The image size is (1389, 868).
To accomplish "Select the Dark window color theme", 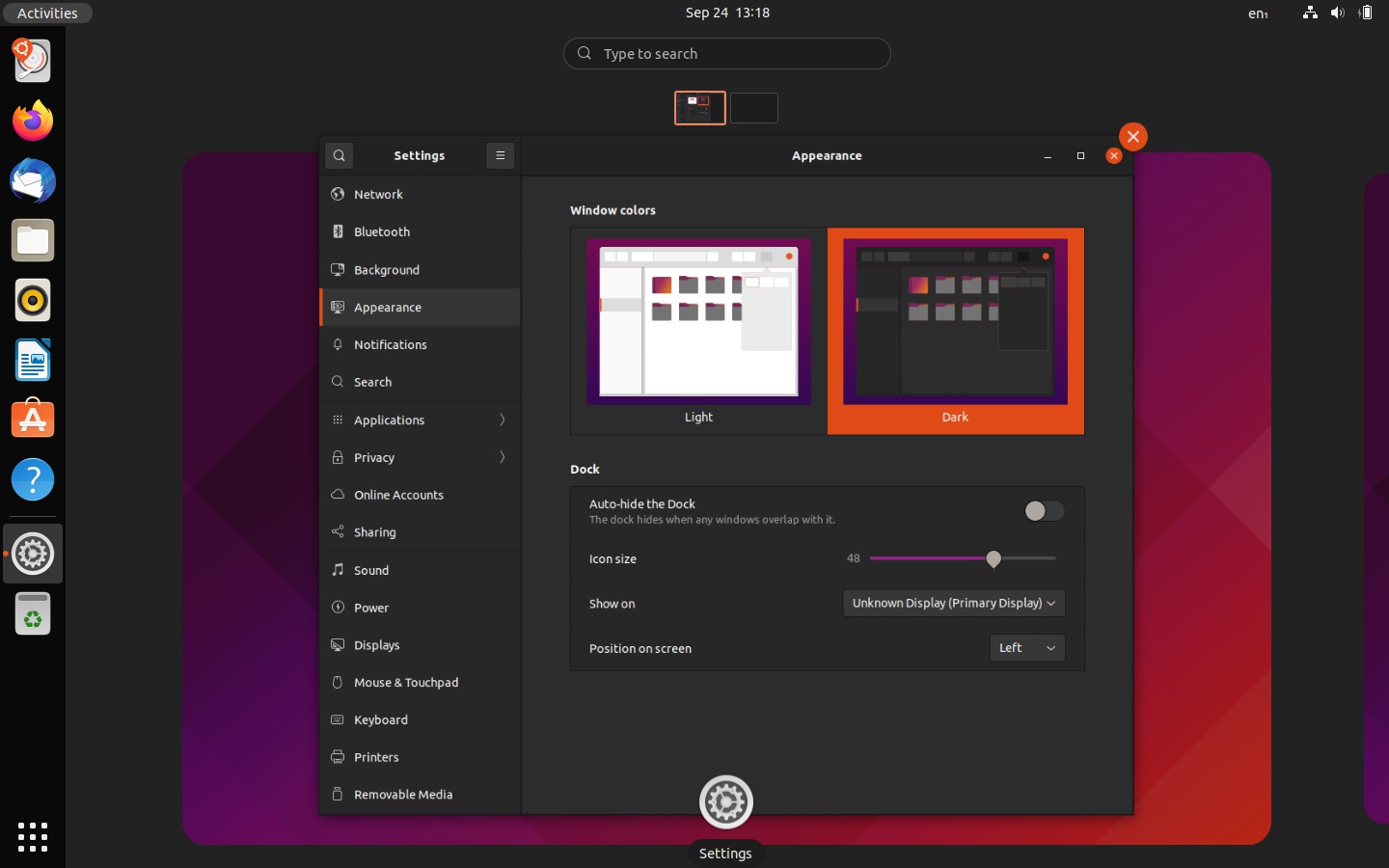I will (x=955, y=330).
